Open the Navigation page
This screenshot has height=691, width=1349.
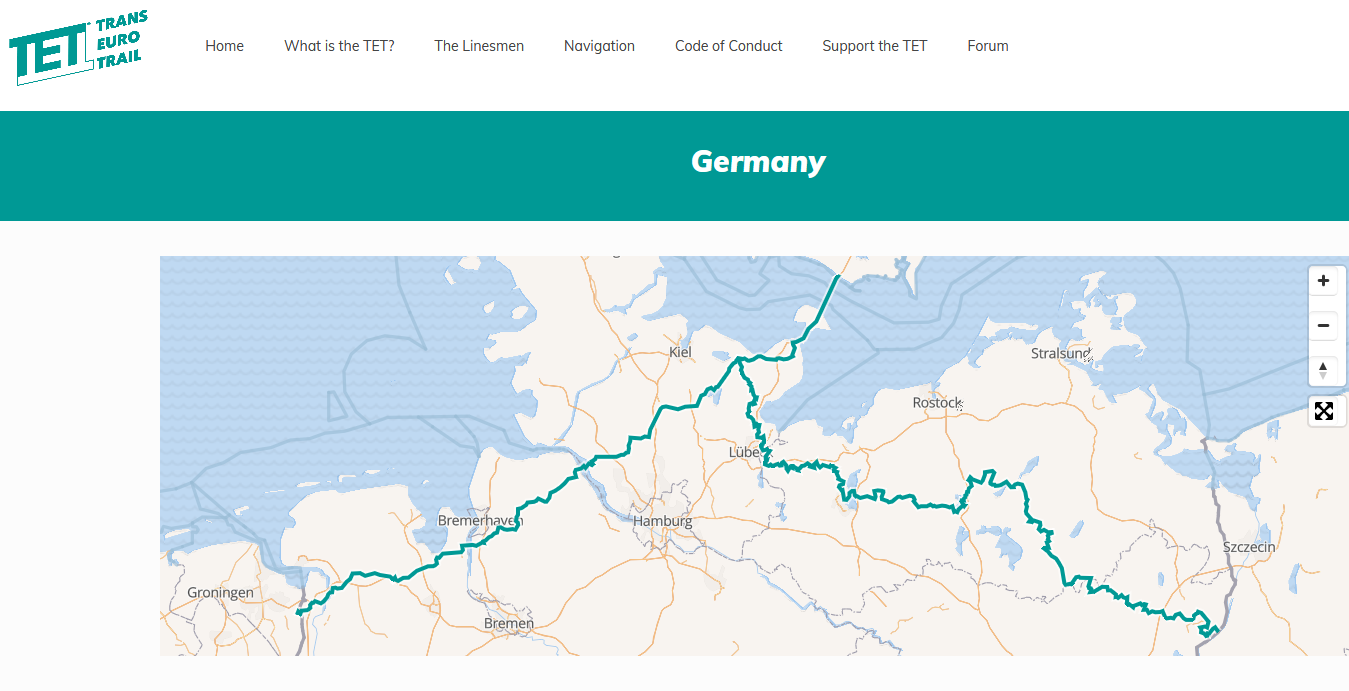[599, 46]
